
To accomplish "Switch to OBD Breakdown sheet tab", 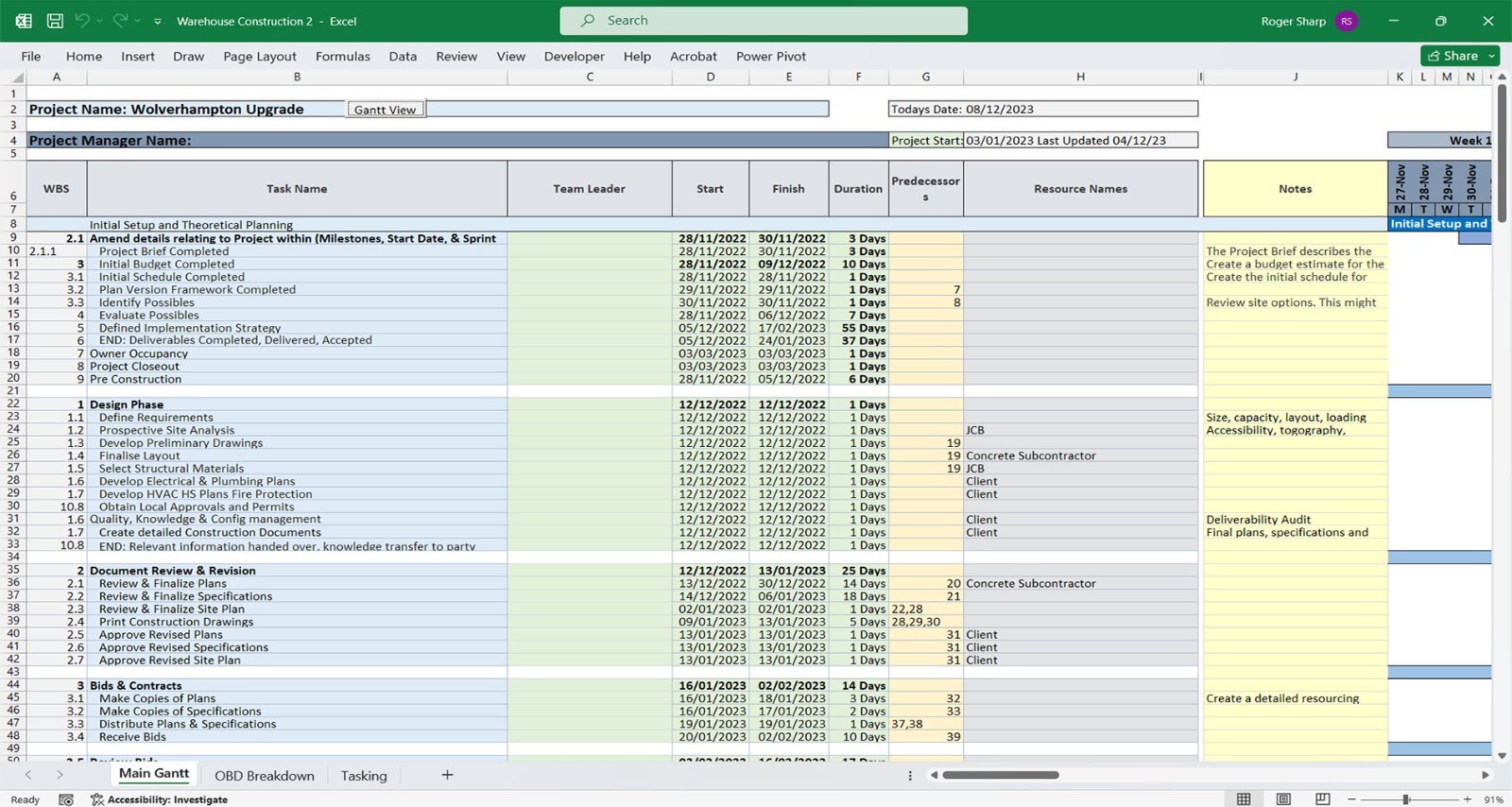I will click(265, 776).
